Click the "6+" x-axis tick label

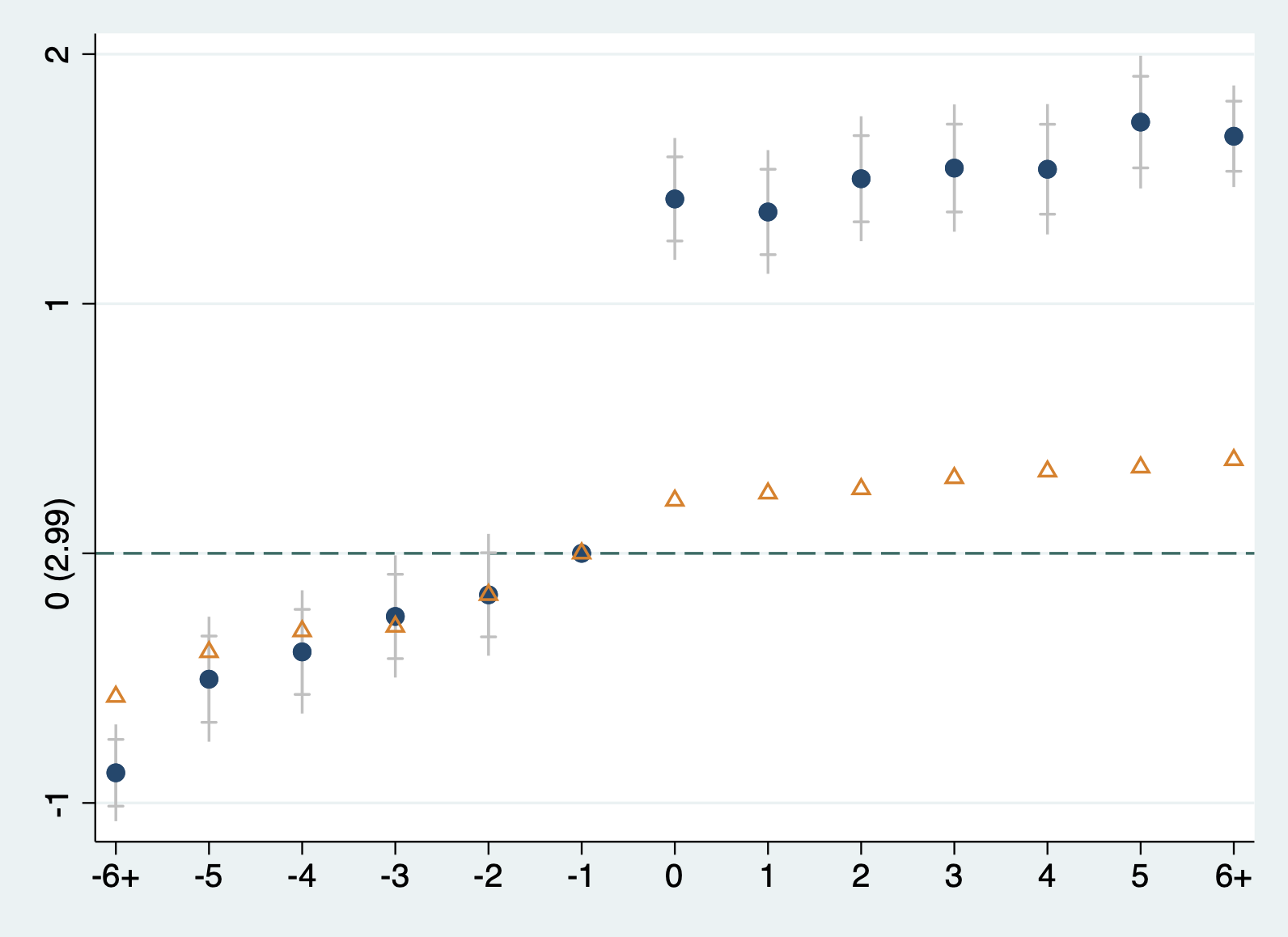1234,876
